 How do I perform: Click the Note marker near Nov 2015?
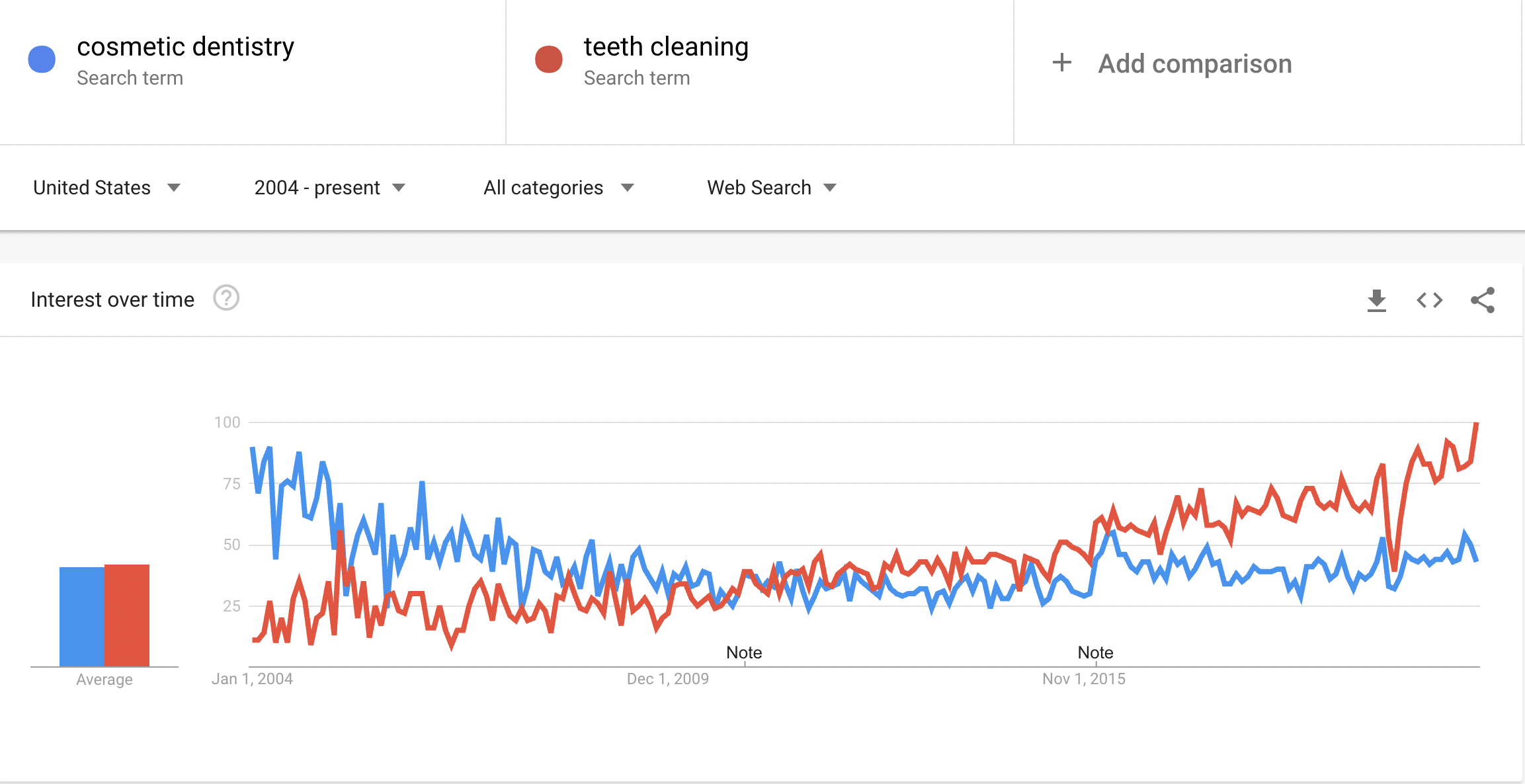pos(1095,653)
